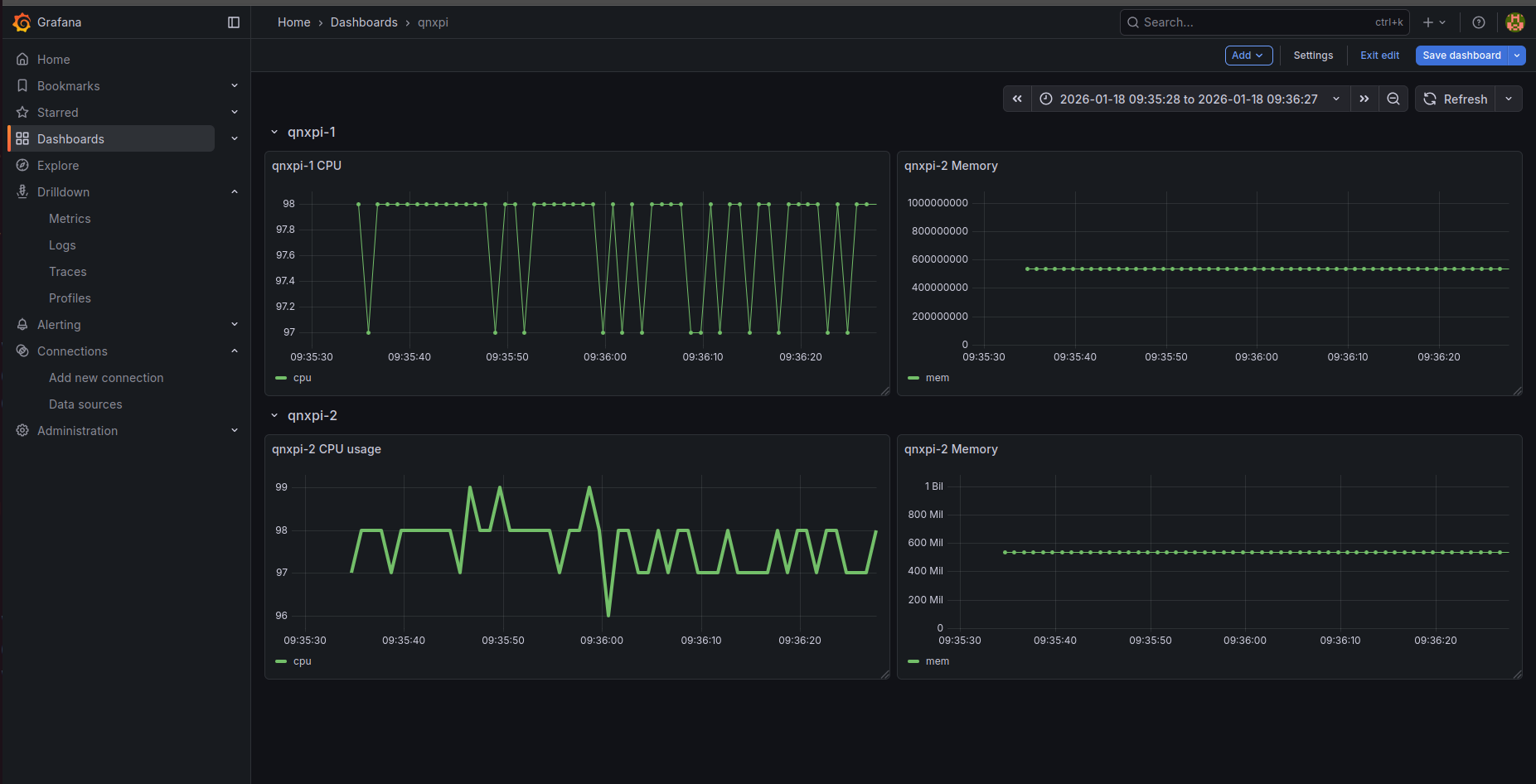Viewport: 1536px width, 784px height.
Task: Expand the Alerting section chevron
Action: [x=235, y=325]
